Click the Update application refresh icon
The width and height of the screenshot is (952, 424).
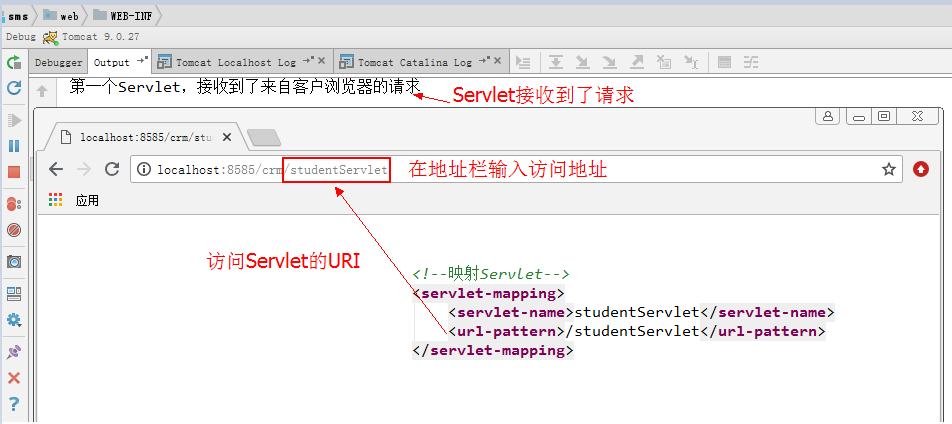[14, 88]
